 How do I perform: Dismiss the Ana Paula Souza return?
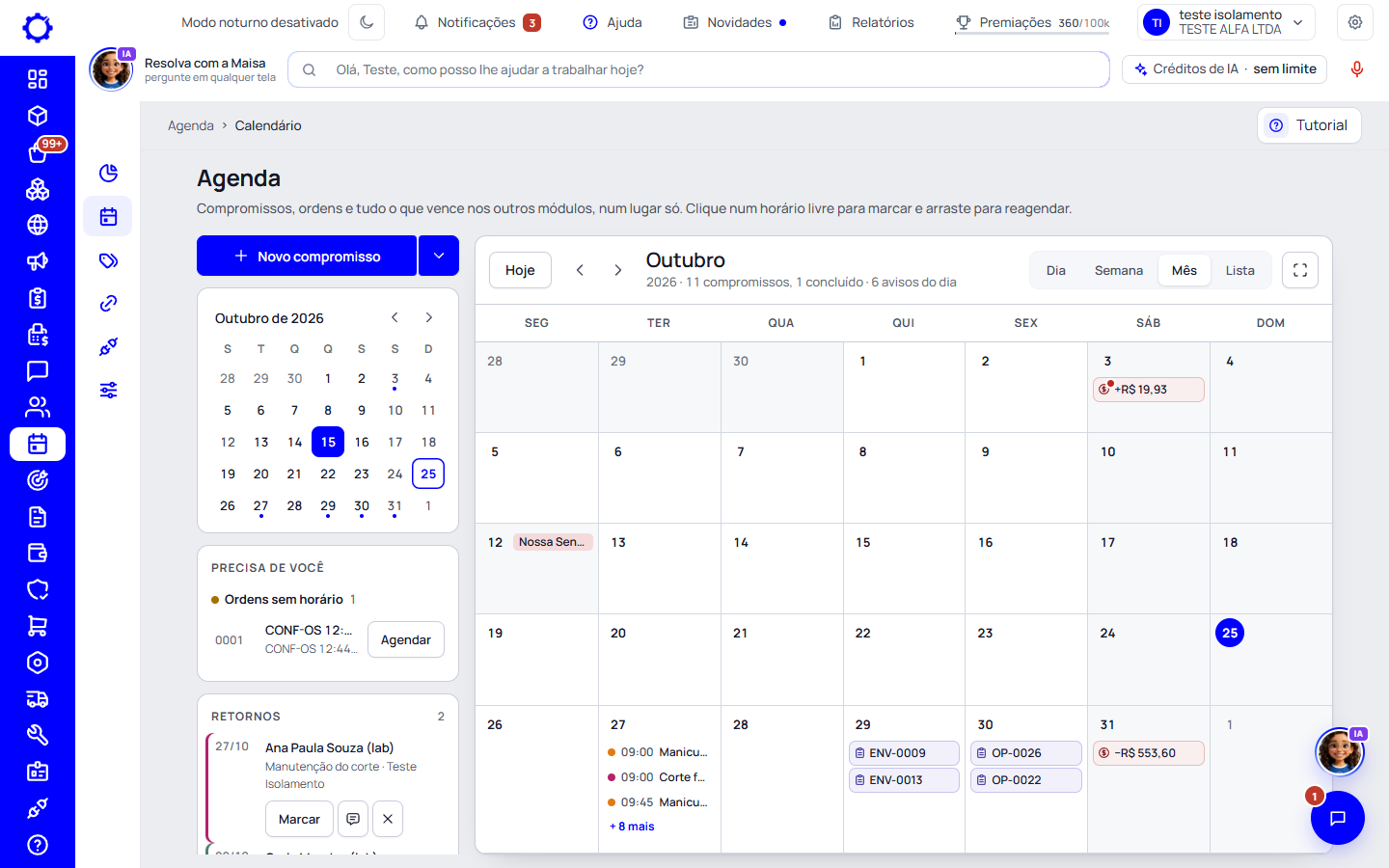coord(388,819)
